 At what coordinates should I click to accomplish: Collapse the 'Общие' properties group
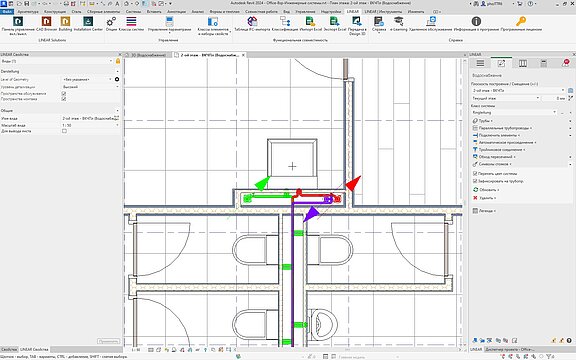(118, 111)
